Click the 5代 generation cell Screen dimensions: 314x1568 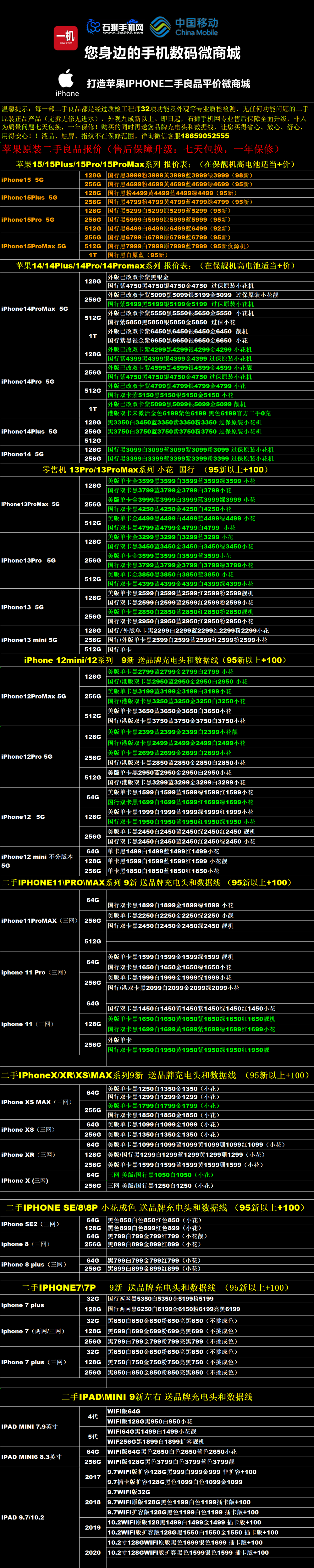[x=93, y=1436]
